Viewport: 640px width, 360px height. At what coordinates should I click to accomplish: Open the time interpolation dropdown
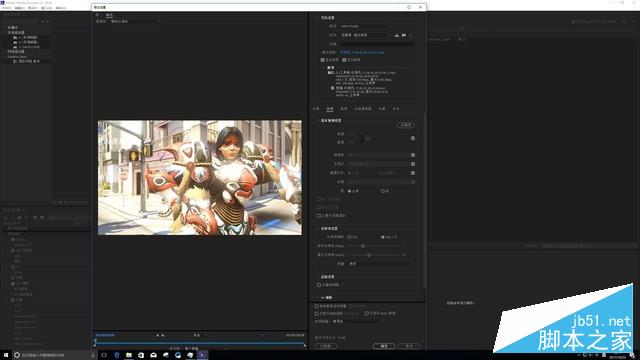(x=358, y=322)
